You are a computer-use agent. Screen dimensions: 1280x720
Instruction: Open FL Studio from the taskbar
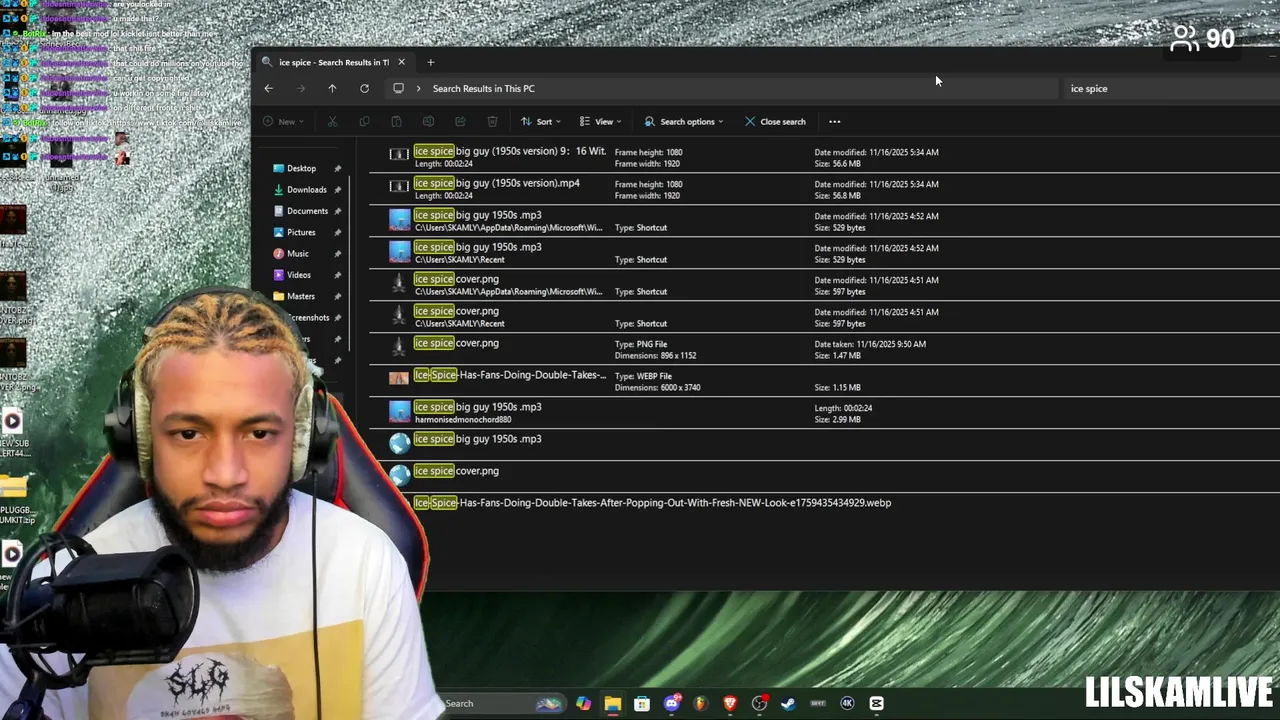(x=700, y=703)
